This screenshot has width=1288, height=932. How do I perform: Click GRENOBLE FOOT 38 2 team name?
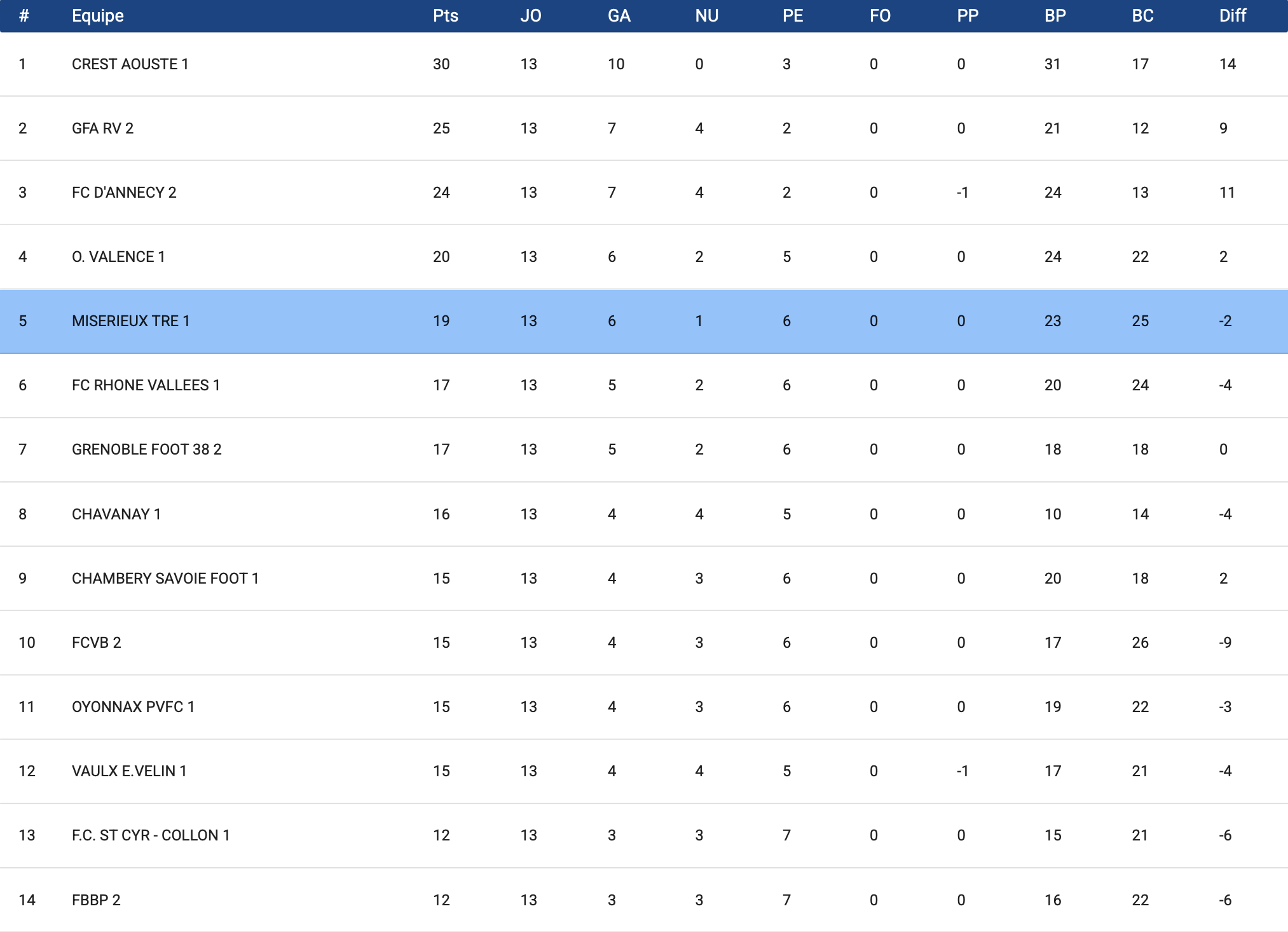[146, 449]
